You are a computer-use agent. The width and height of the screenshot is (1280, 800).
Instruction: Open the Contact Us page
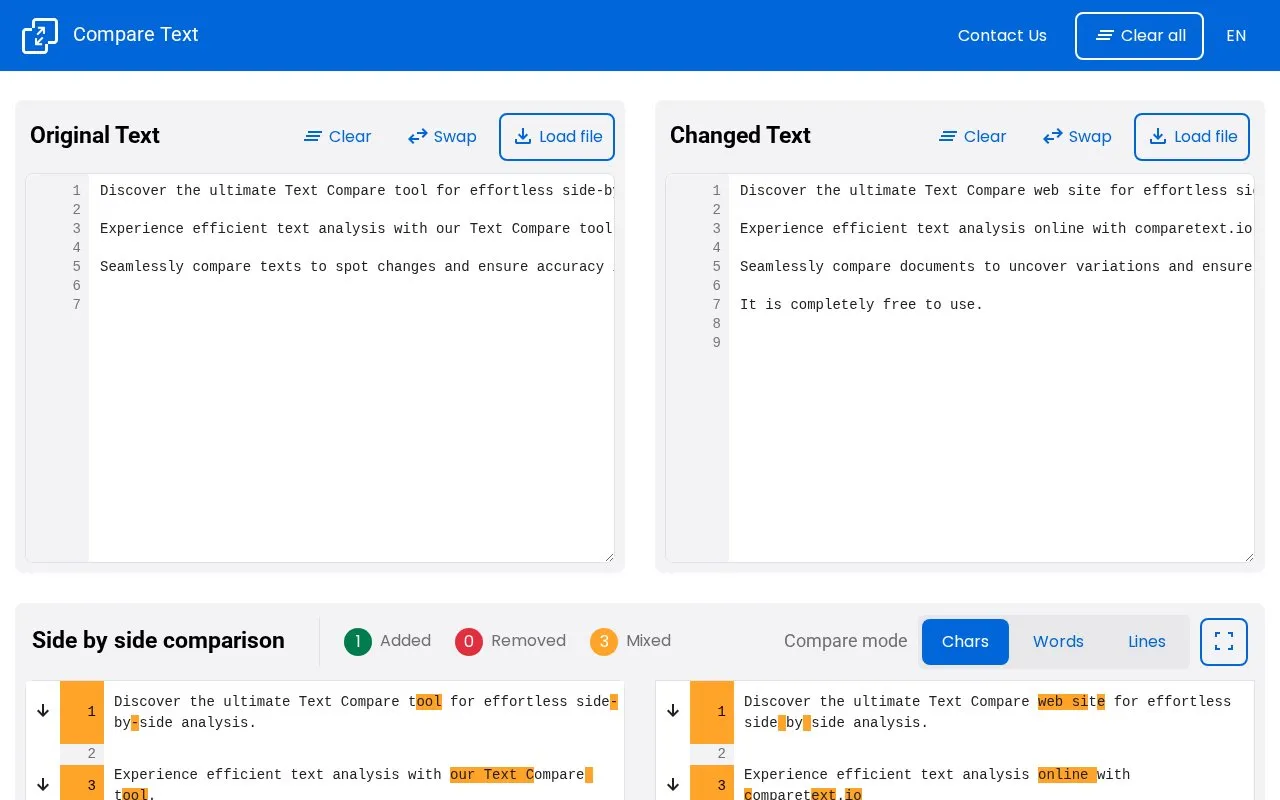click(1002, 36)
